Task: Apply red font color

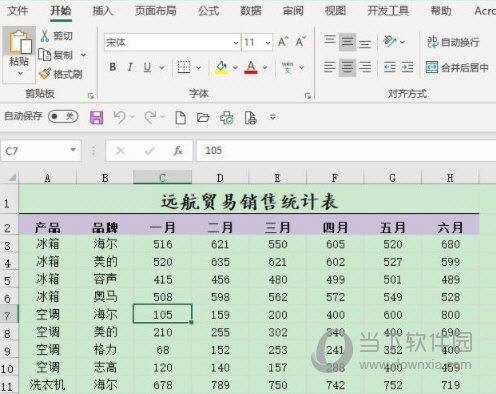Action: pyautogui.click(x=251, y=67)
